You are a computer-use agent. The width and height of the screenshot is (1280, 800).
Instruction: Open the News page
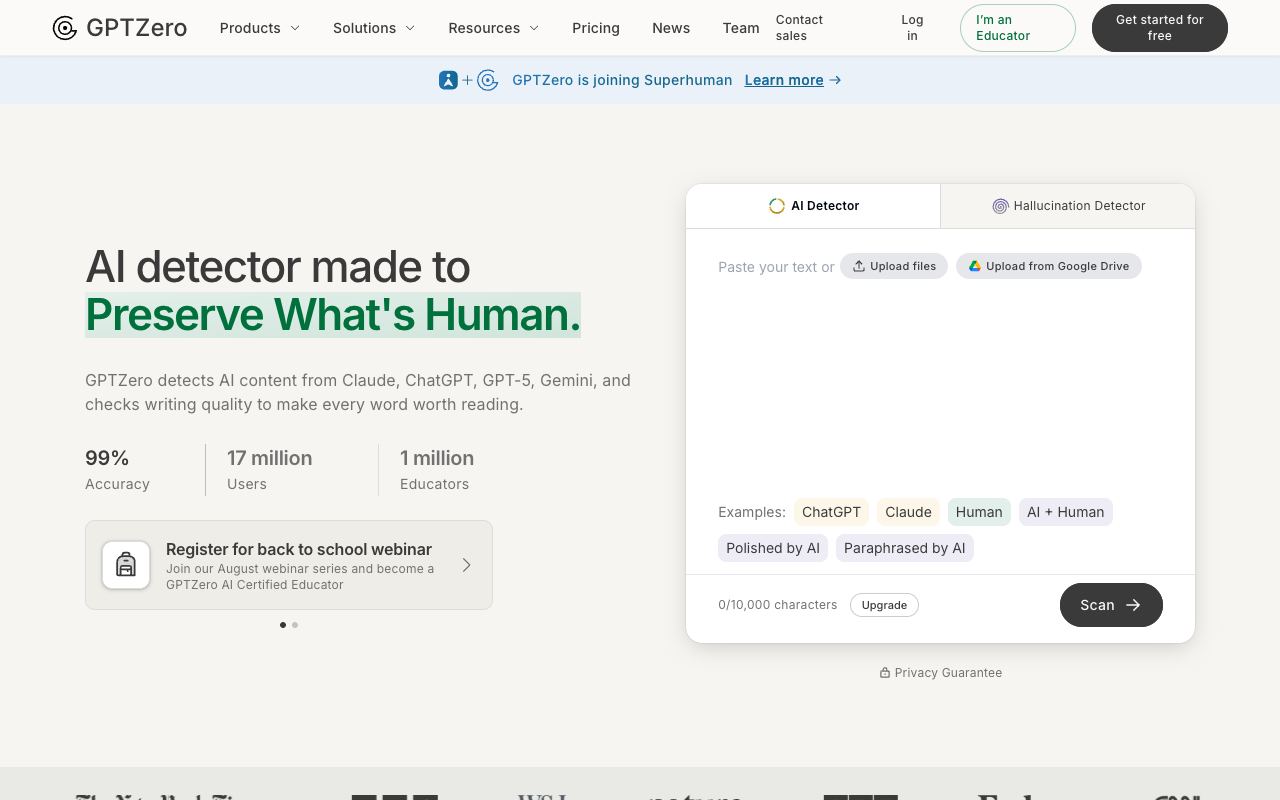click(x=671, y=28)
